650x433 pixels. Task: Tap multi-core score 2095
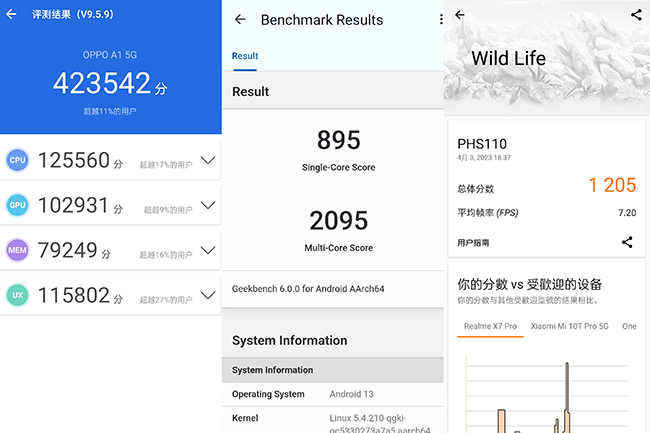coord(339,220)
